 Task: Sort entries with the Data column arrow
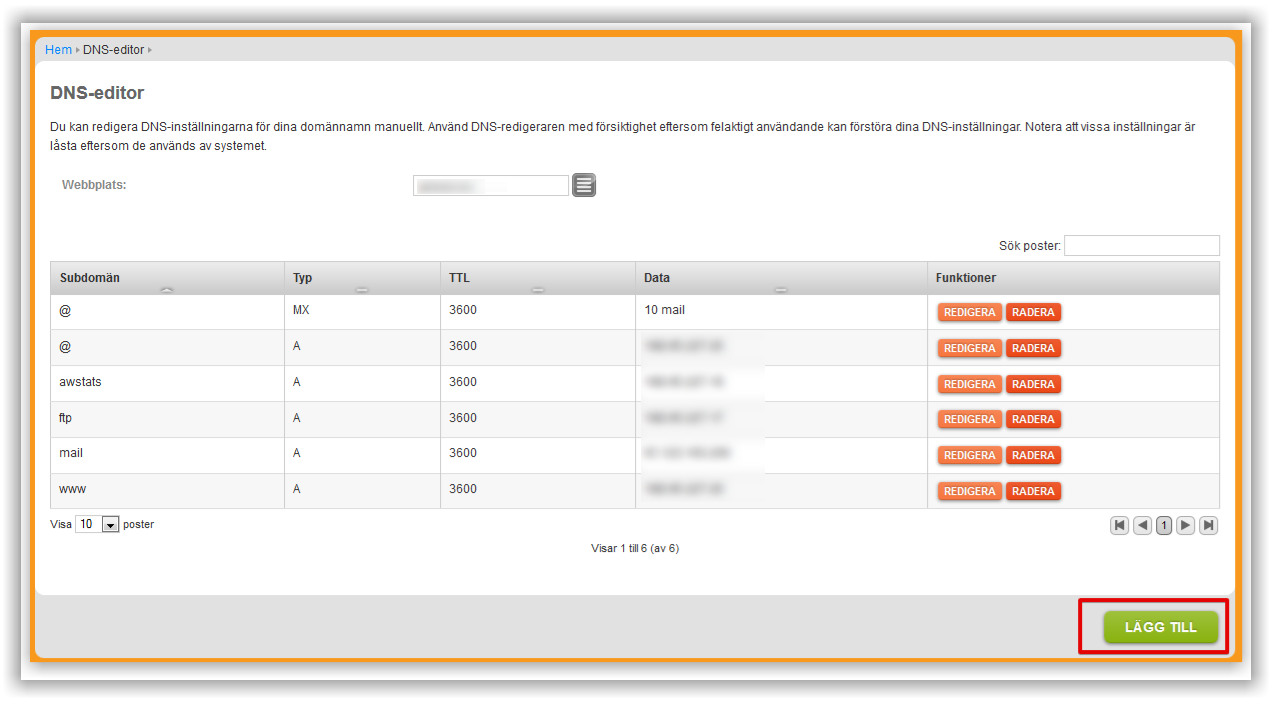point(781,288)
